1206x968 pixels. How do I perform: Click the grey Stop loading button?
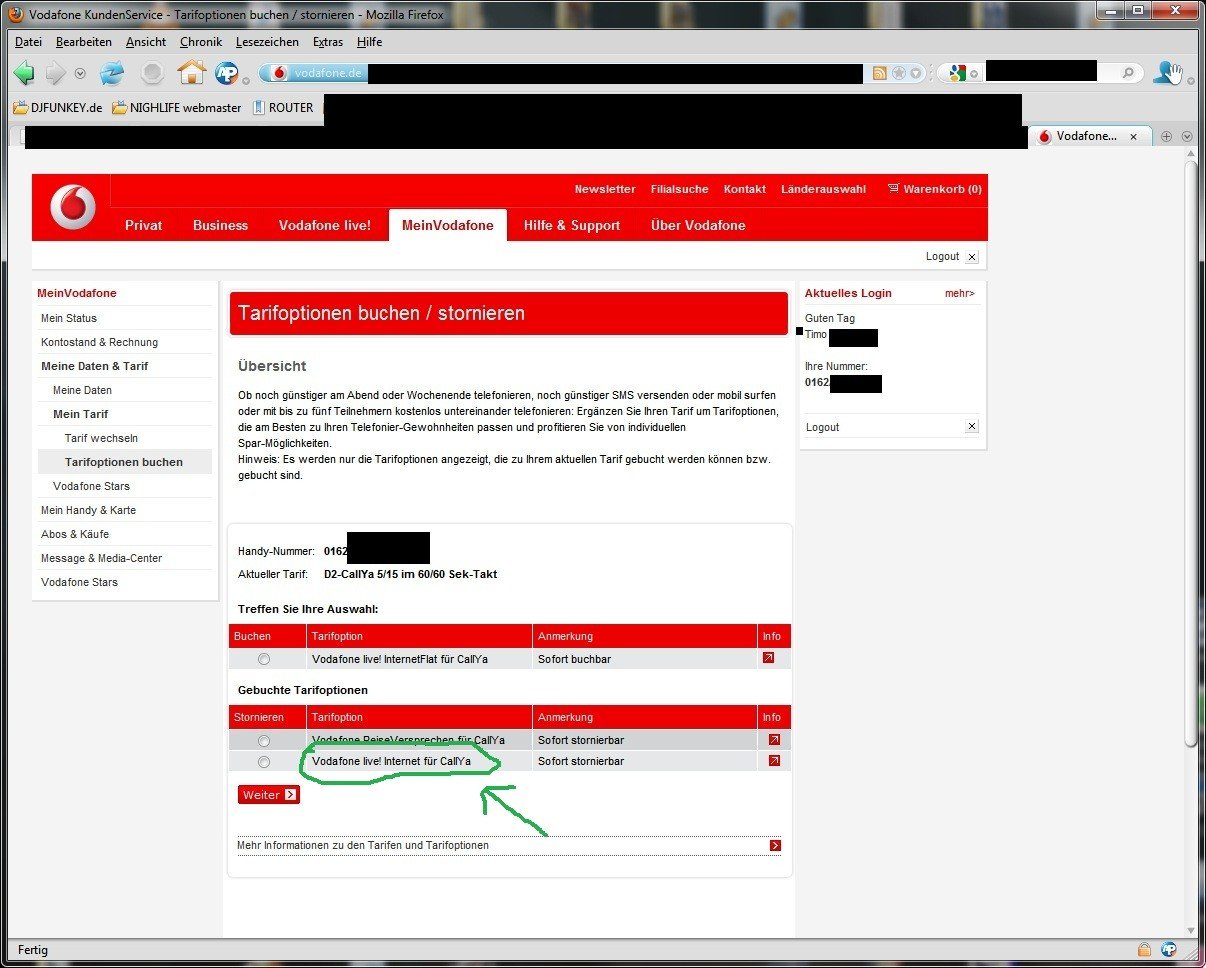point(152,73)
